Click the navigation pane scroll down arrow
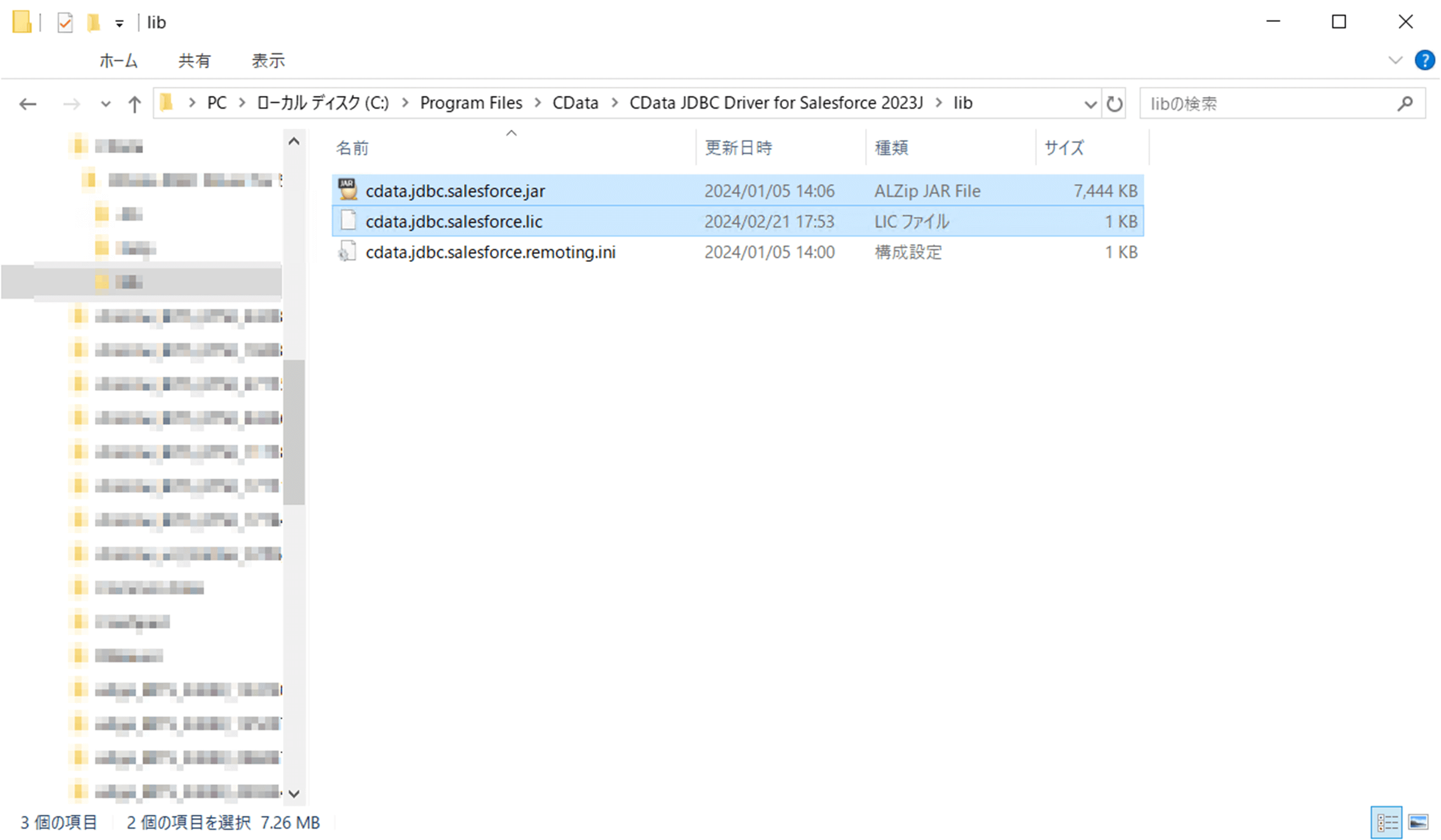Screen dimensions: 1441x840 [x=294, y=793]
